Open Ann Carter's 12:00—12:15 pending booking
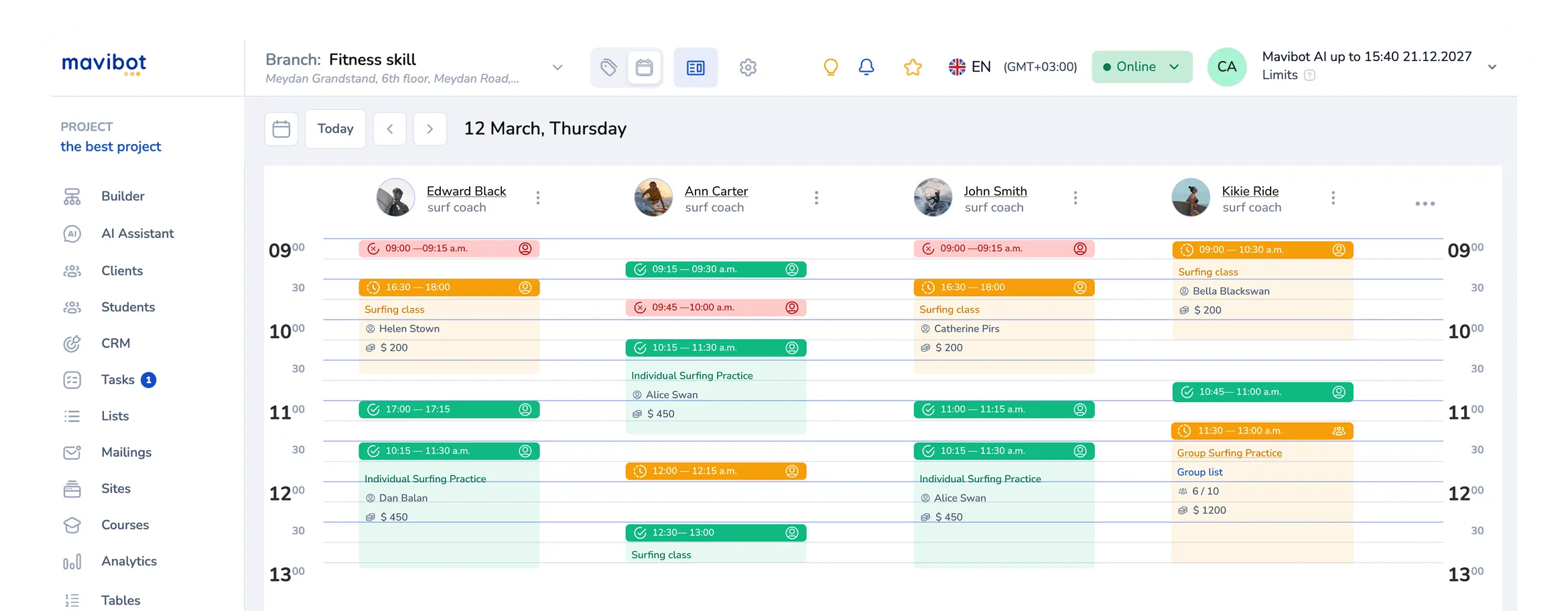 [x=716, y=471]
